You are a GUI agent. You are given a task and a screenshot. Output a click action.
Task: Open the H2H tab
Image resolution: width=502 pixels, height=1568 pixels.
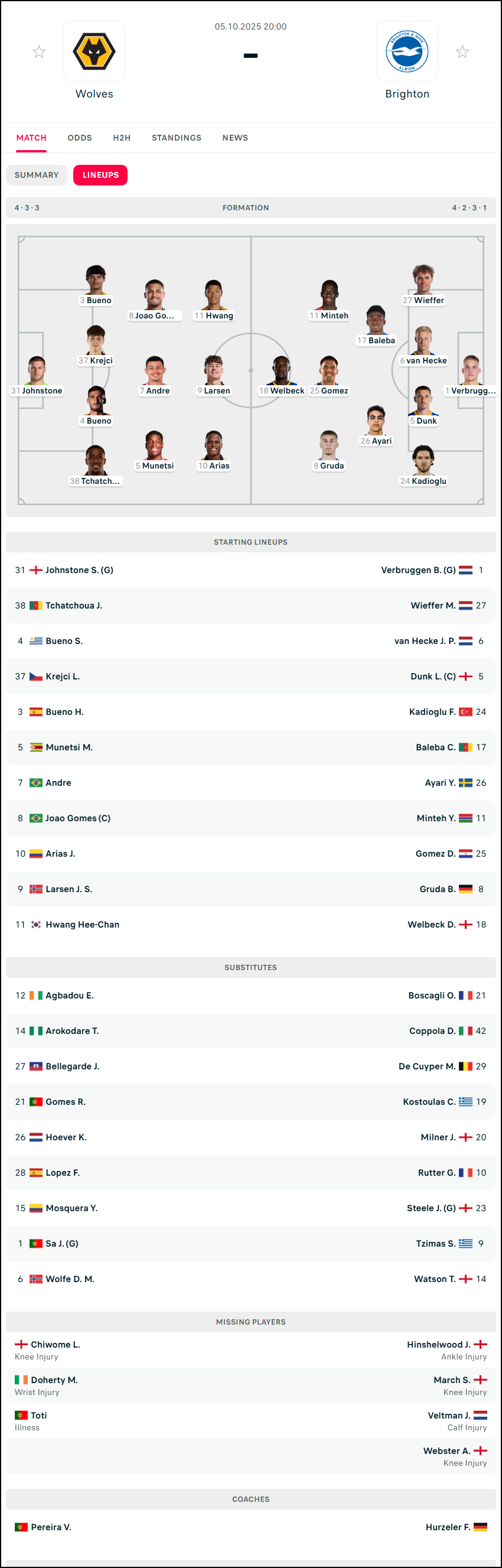point(122,138)
